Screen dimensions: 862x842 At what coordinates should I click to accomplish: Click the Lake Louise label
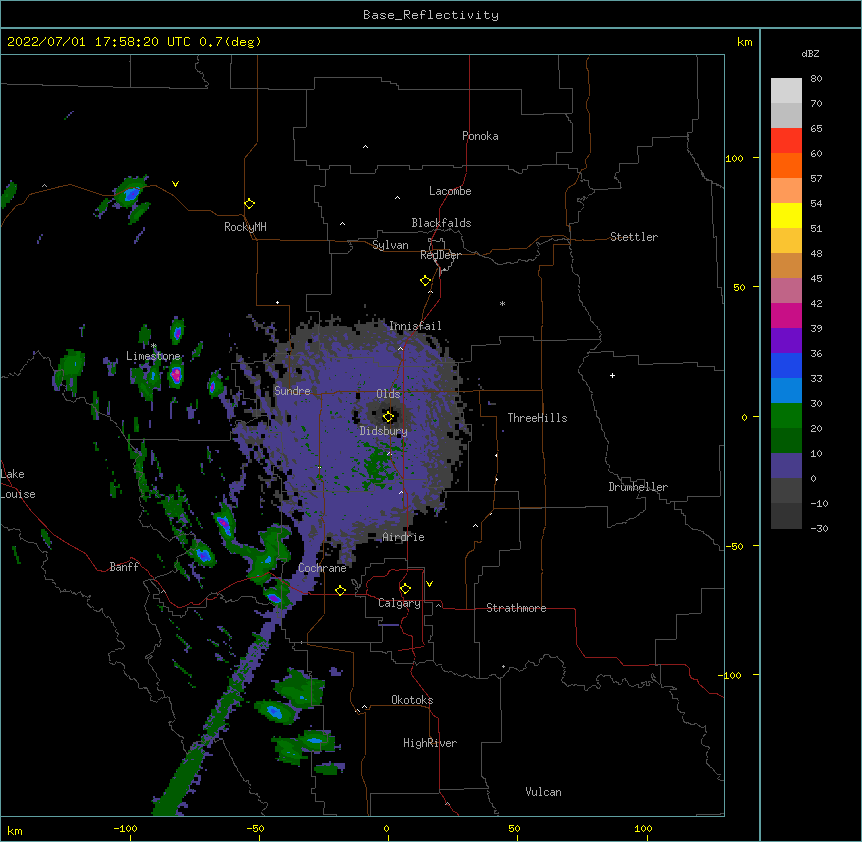click(18, 484)
